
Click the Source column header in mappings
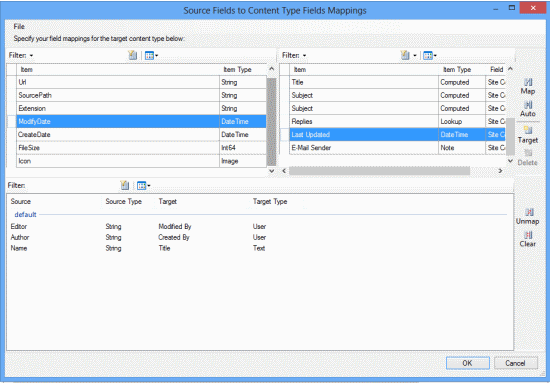(21, 201)
